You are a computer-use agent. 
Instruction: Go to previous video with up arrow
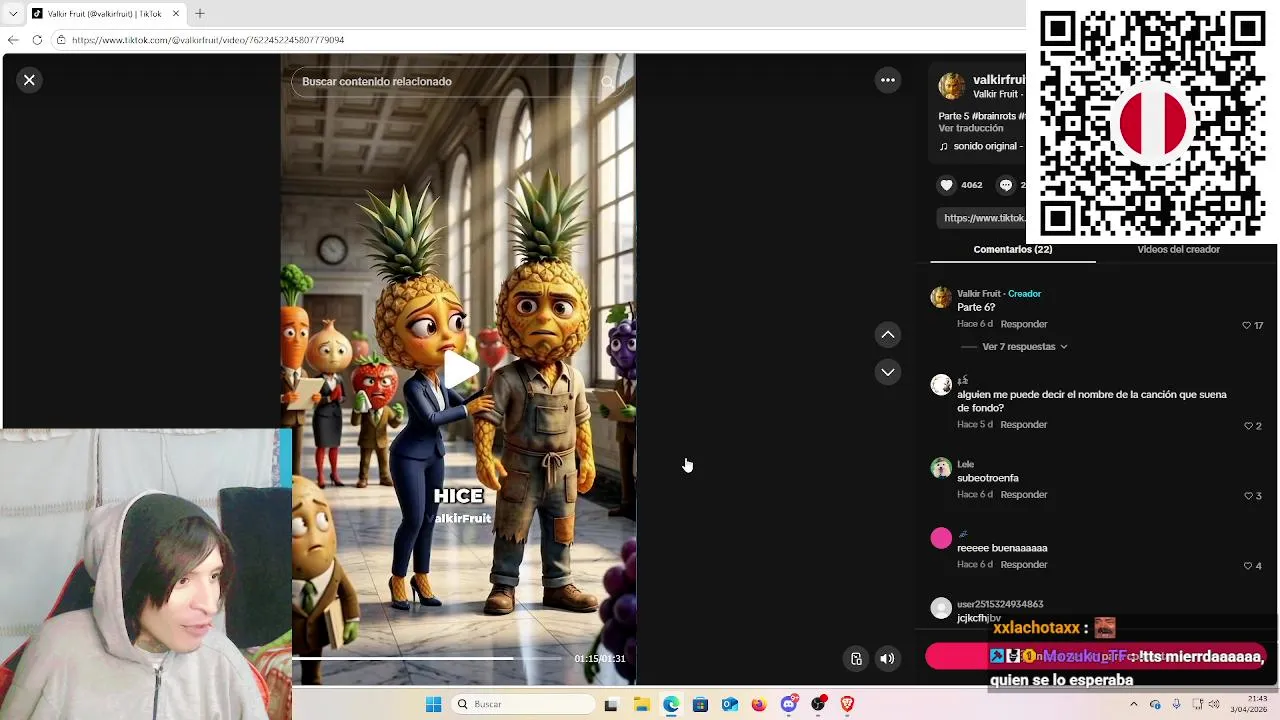(x=888, y=335)
